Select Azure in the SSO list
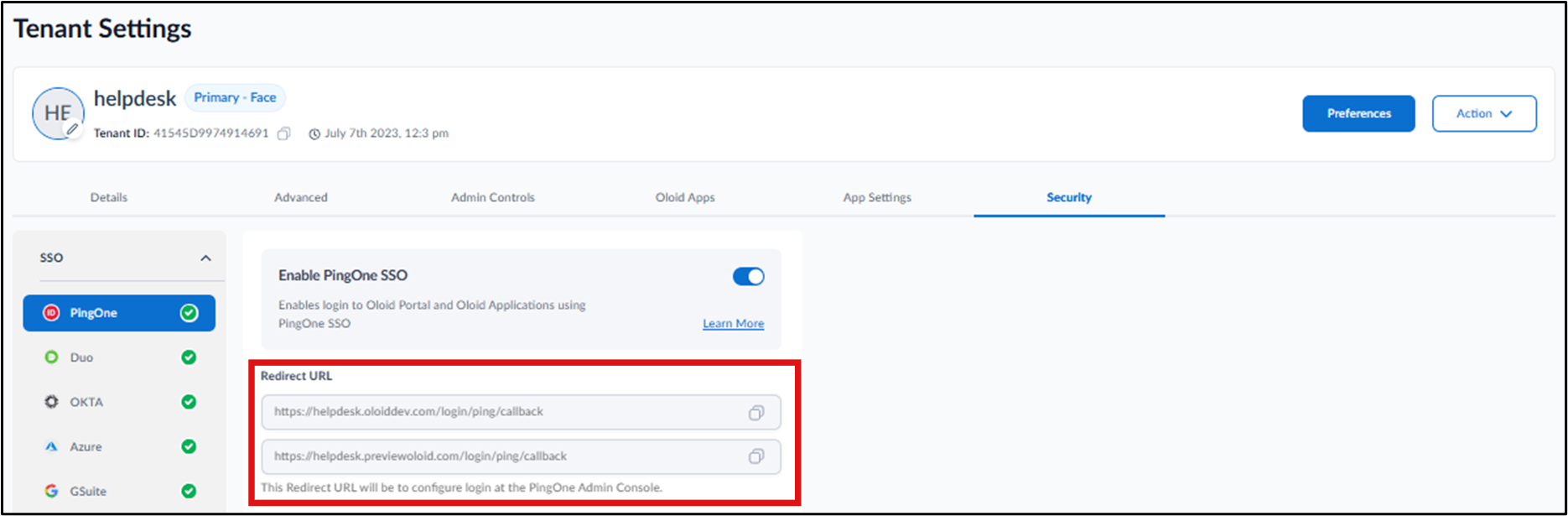1568x516 pixels. point(119,446)
